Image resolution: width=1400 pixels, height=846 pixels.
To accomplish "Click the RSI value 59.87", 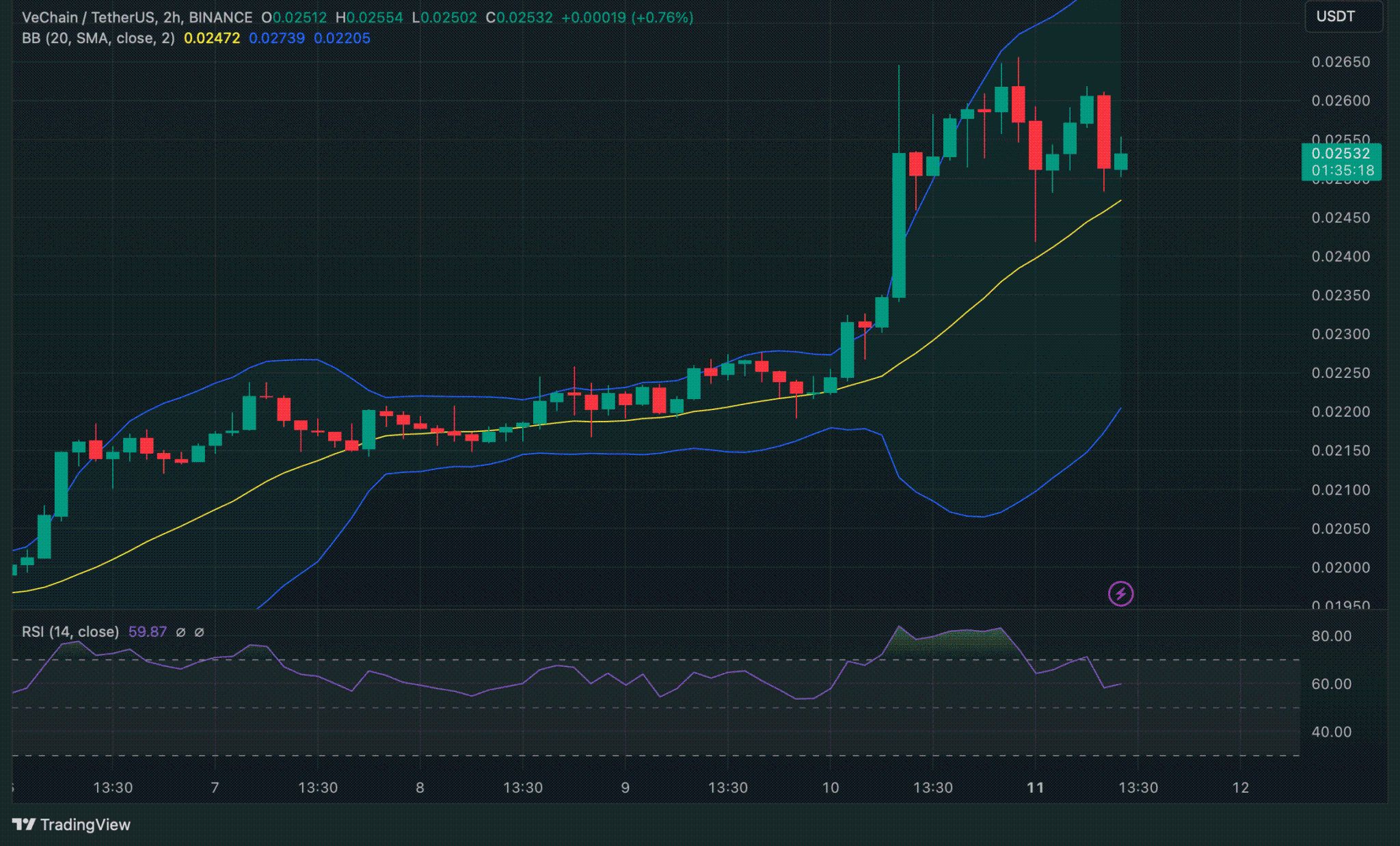I will (148, 631).
